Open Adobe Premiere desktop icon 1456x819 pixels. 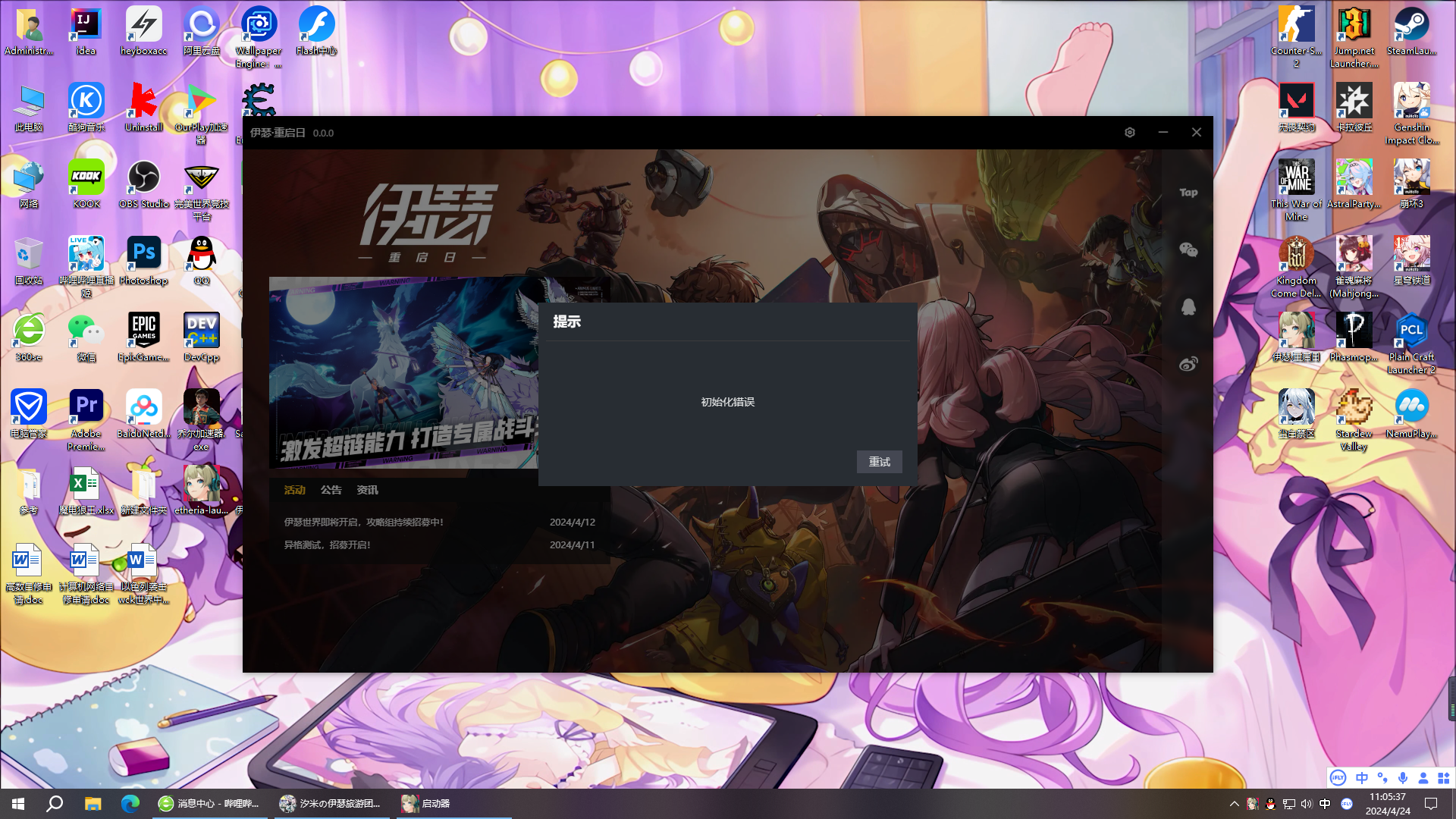[86, 420]
